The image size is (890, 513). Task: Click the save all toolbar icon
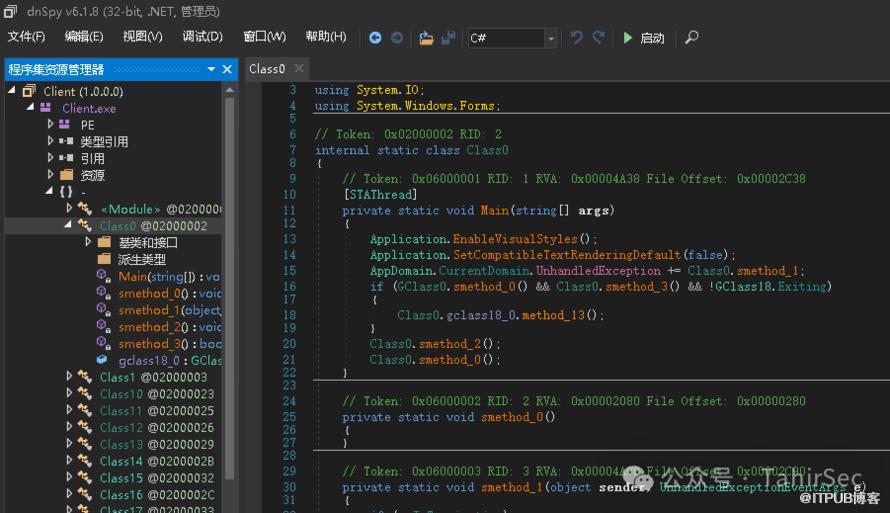pos(449,38)
